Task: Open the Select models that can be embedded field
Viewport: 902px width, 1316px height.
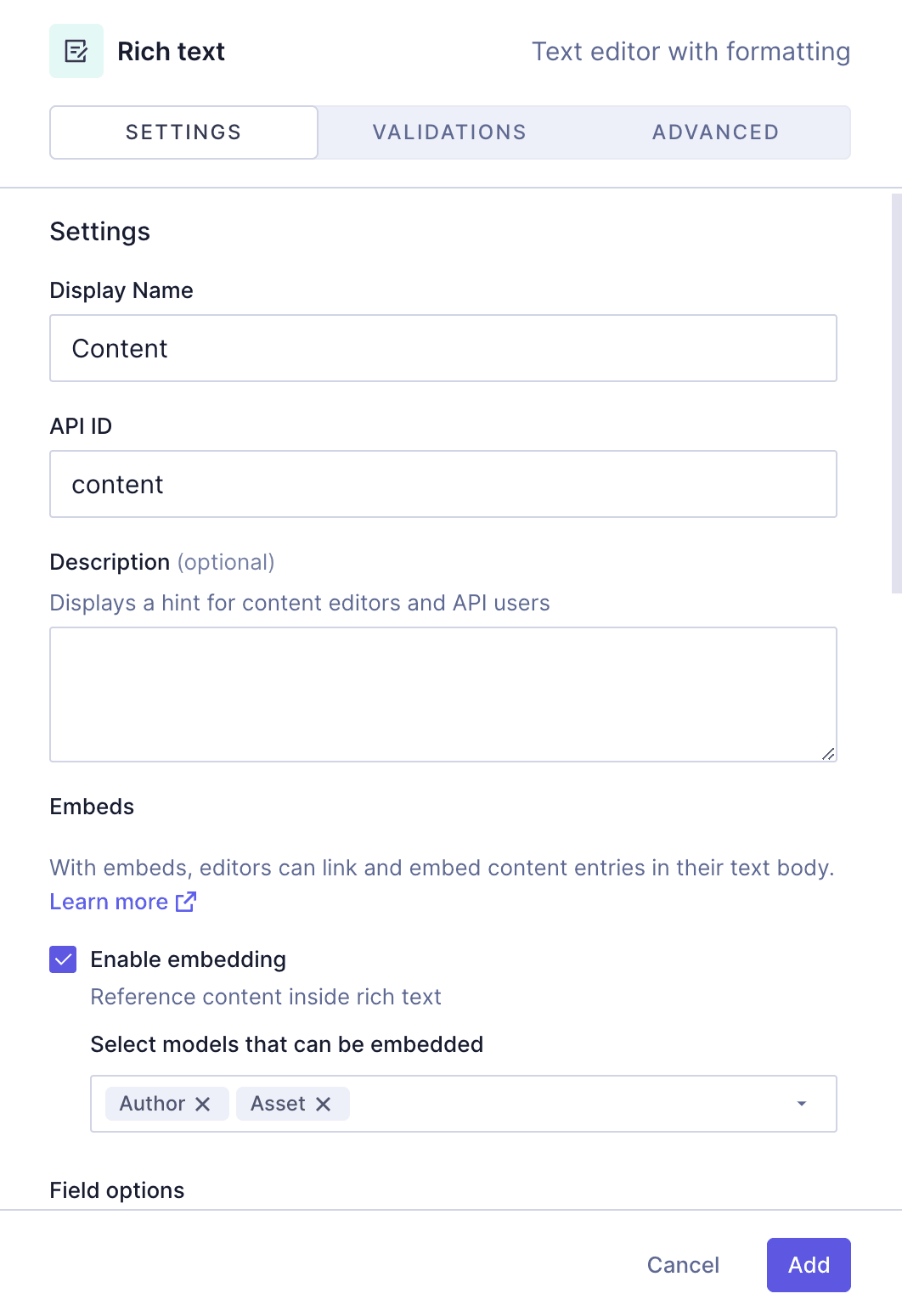Action: click(x=552, y=1104)
